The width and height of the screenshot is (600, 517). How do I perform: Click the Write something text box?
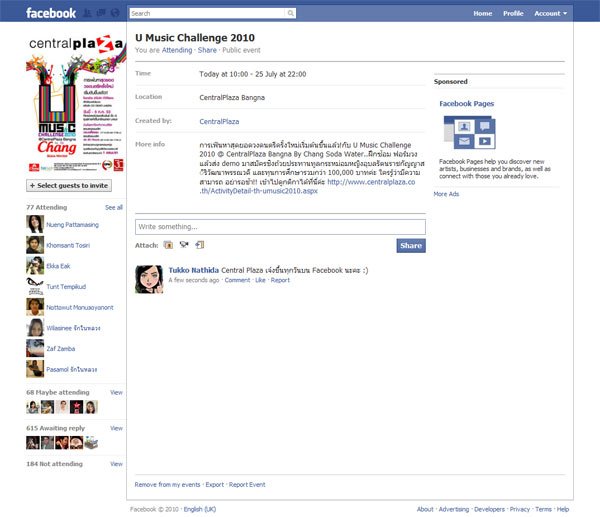280,227
